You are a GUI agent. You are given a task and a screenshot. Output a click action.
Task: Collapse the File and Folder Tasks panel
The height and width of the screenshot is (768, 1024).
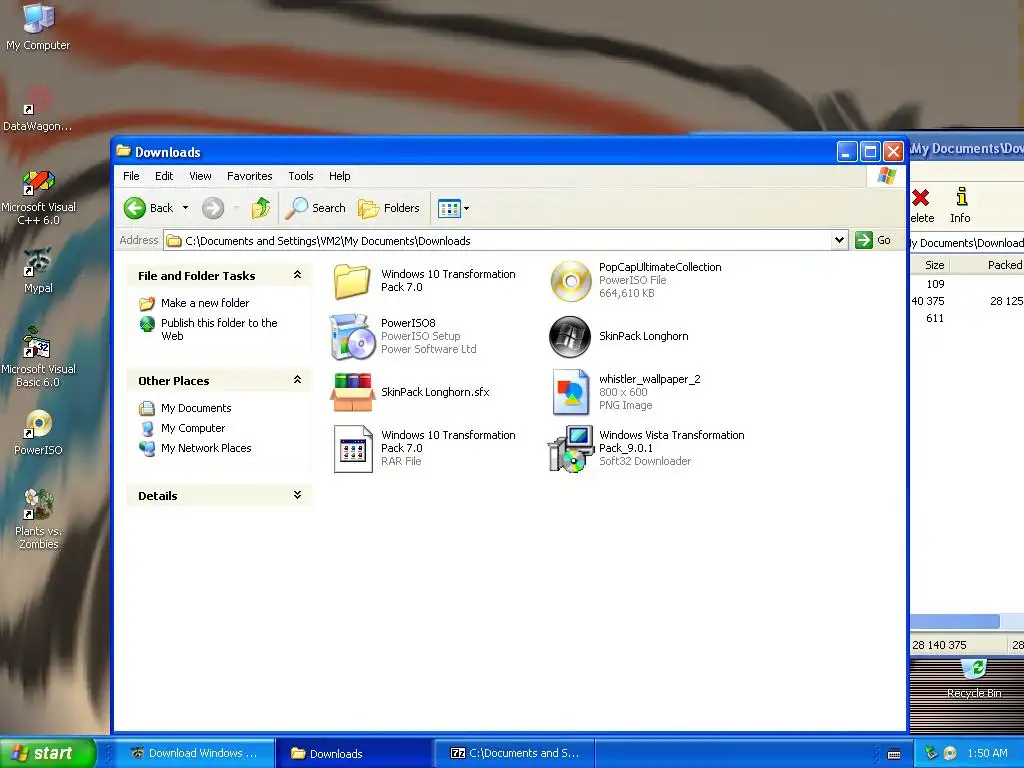(297, 276)
